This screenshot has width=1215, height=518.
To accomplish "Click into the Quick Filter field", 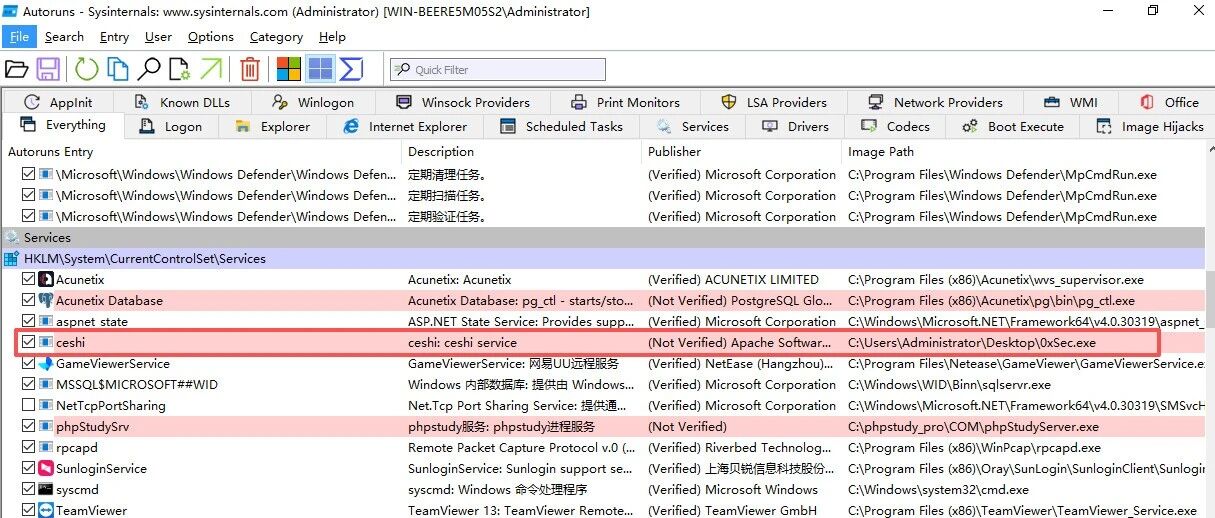I will (498, 70).
